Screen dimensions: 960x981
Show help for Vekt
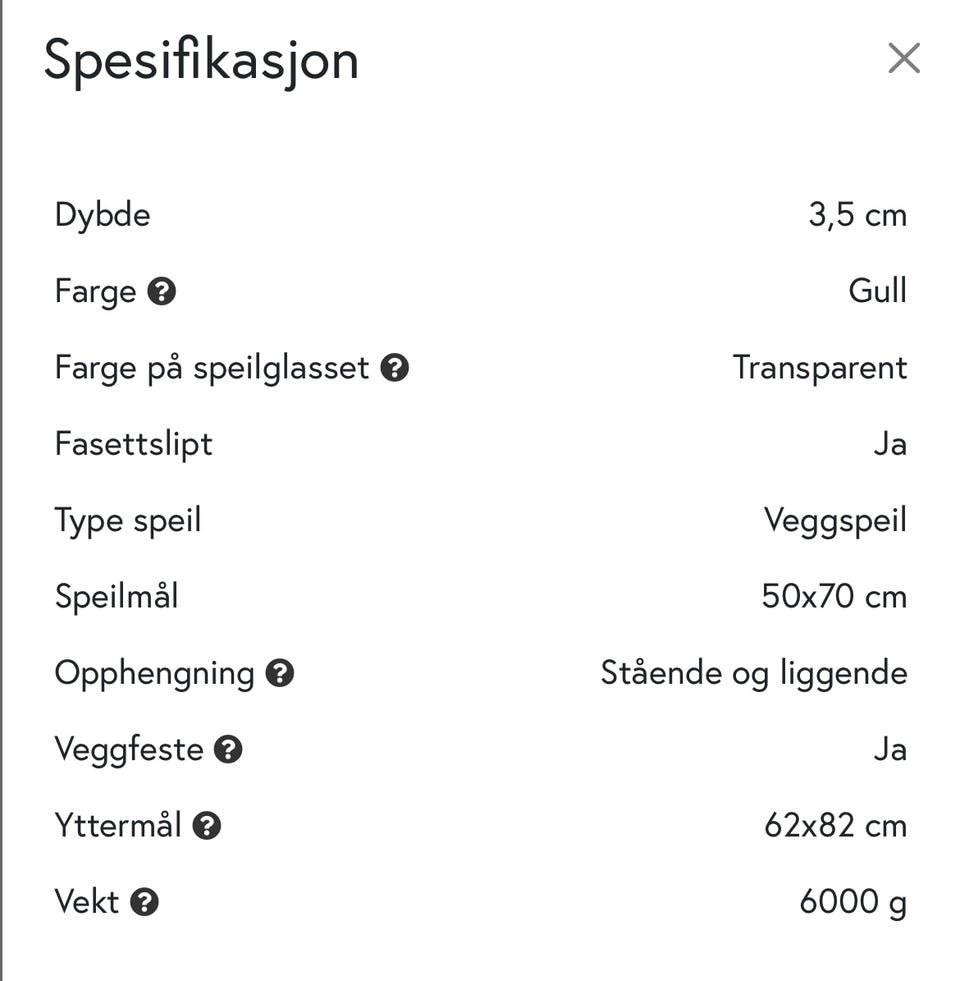coord(145,902)
